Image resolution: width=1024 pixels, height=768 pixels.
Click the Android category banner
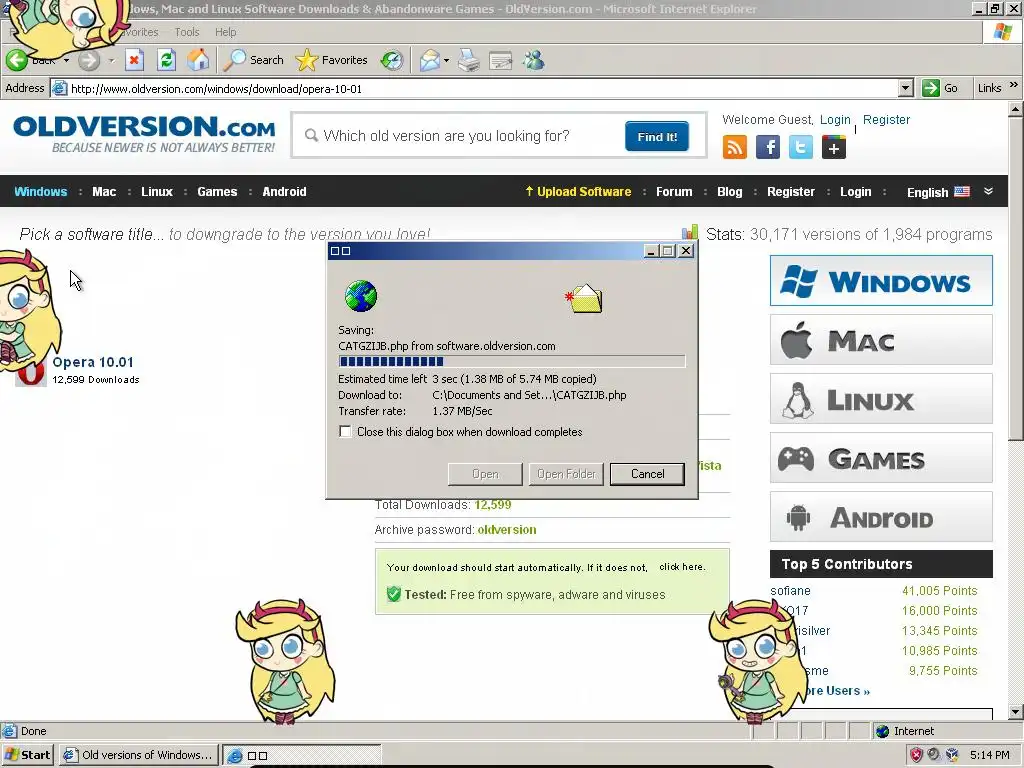(x=881, y=517)
